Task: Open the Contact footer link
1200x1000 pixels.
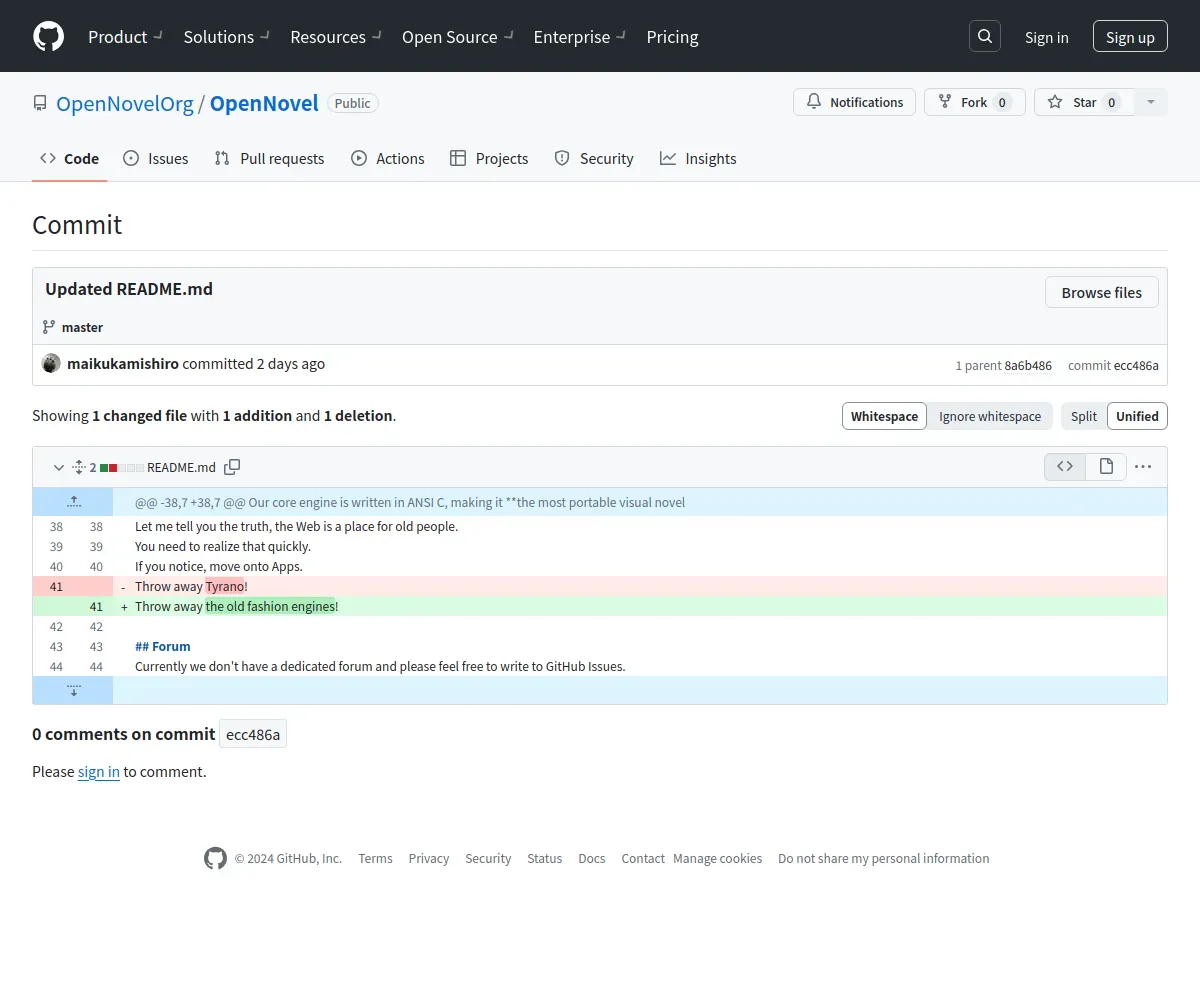Action: click(643, 858)
